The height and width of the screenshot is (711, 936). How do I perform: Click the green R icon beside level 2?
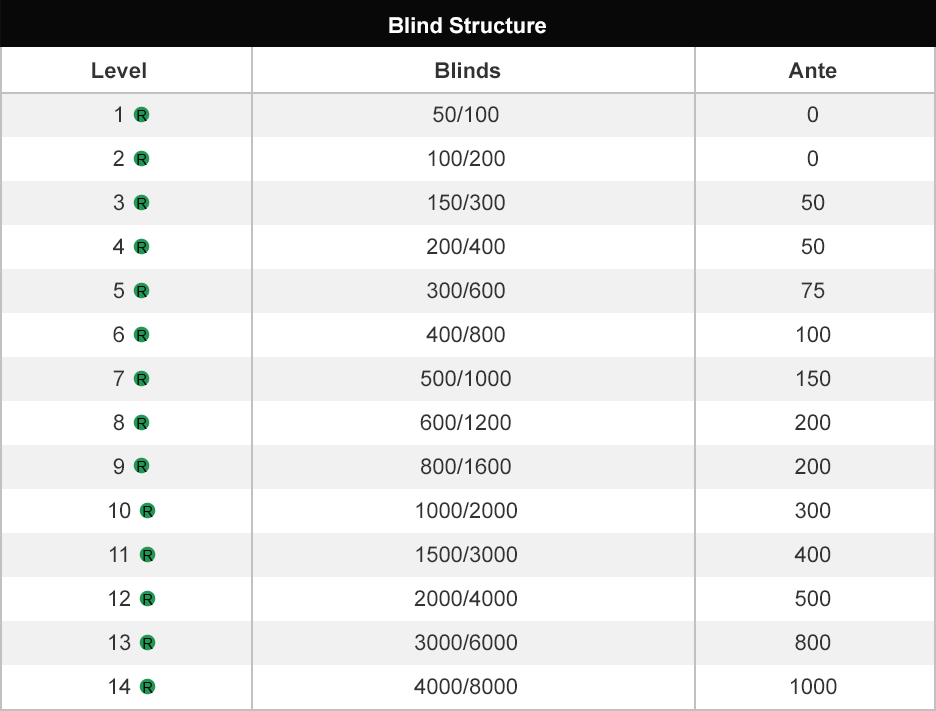pyautogui.click(x=141, y=159)
